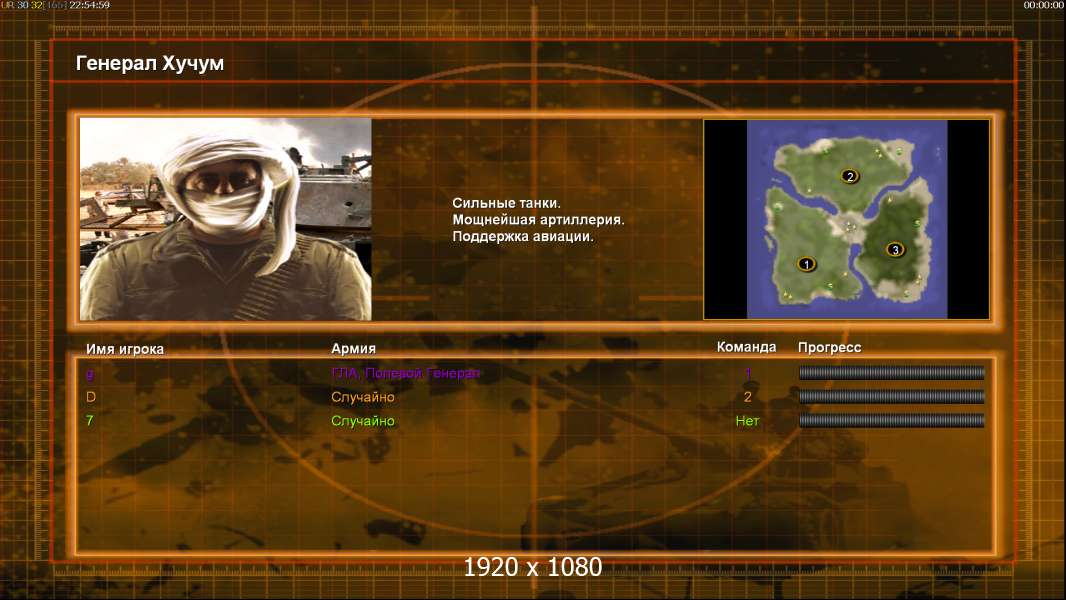Click 'Случайно' army in player D row
The width and height of the screenshot is (1066, 600).
coord(363,397)
